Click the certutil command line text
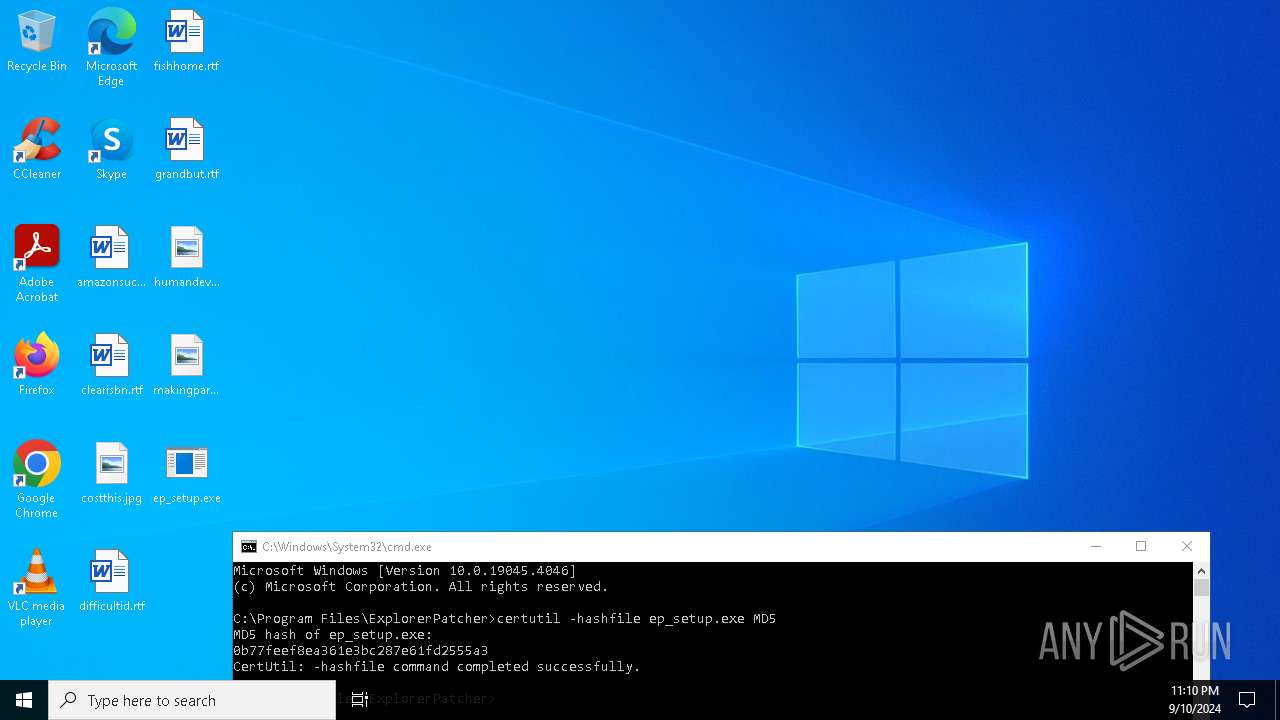This screenshot has height=720, width=1280. pos(636,619)
